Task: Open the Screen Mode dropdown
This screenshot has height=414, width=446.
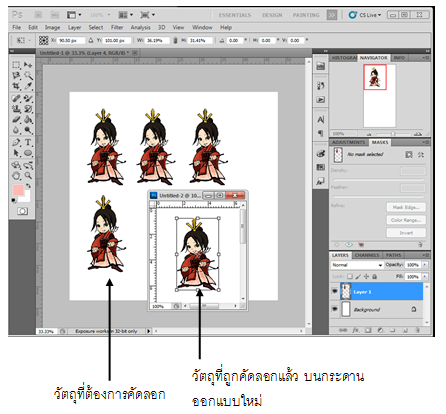Action: (x=147, y=15)
